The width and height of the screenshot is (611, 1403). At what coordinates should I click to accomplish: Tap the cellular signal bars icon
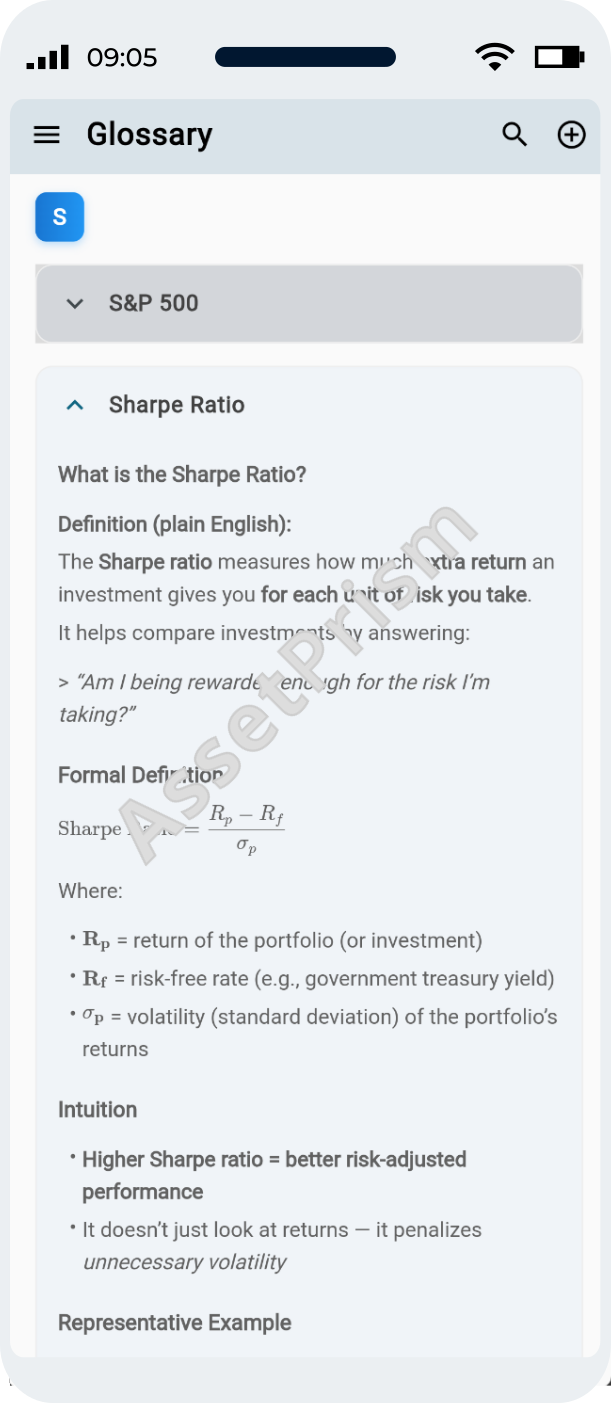pyautogui.click(x=47, y=57)
